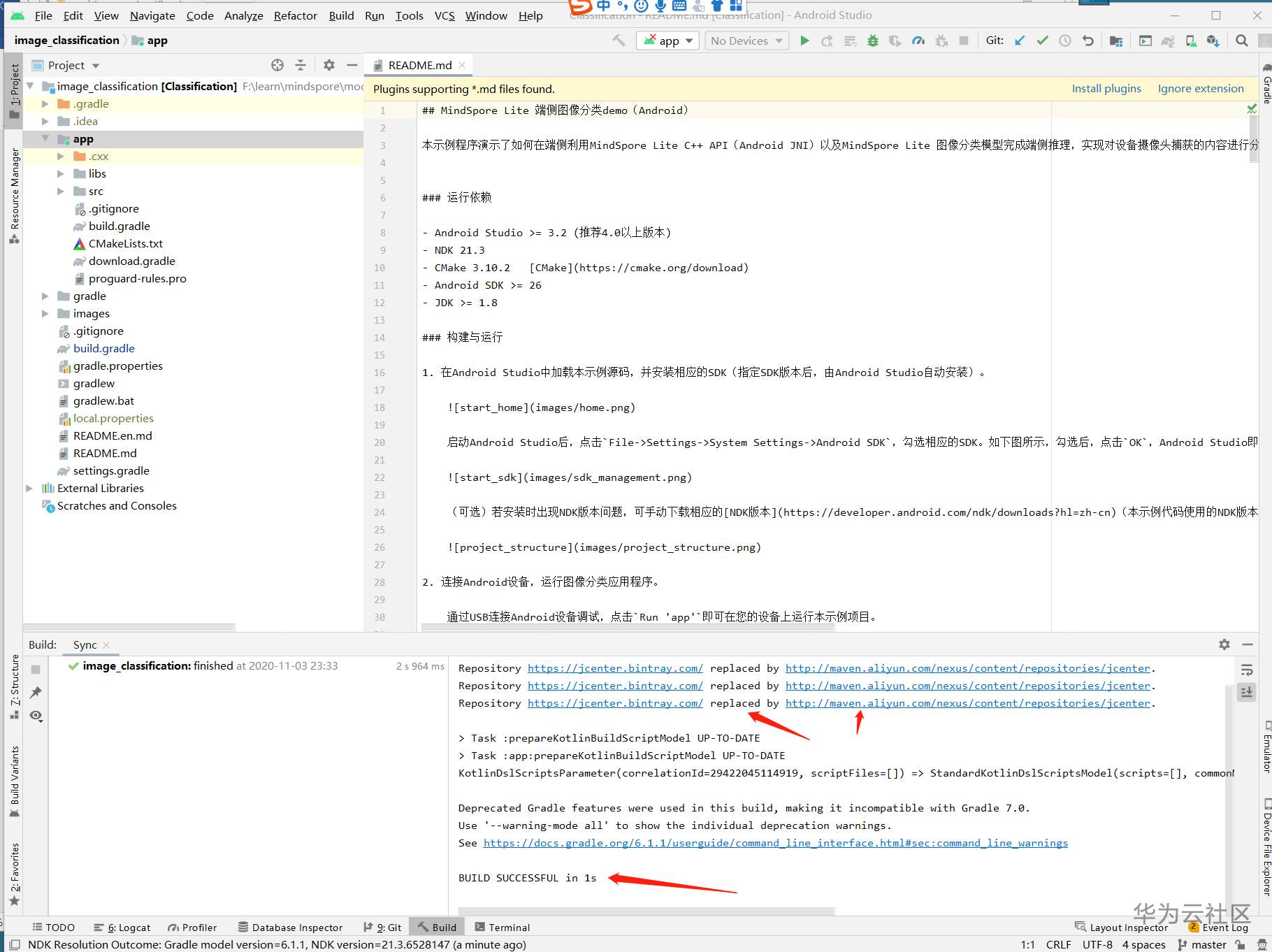Viewport: 1272px width, 952px height.
Task: Click the Attach Debugger to Android Process icon
Action: (941, 41)
